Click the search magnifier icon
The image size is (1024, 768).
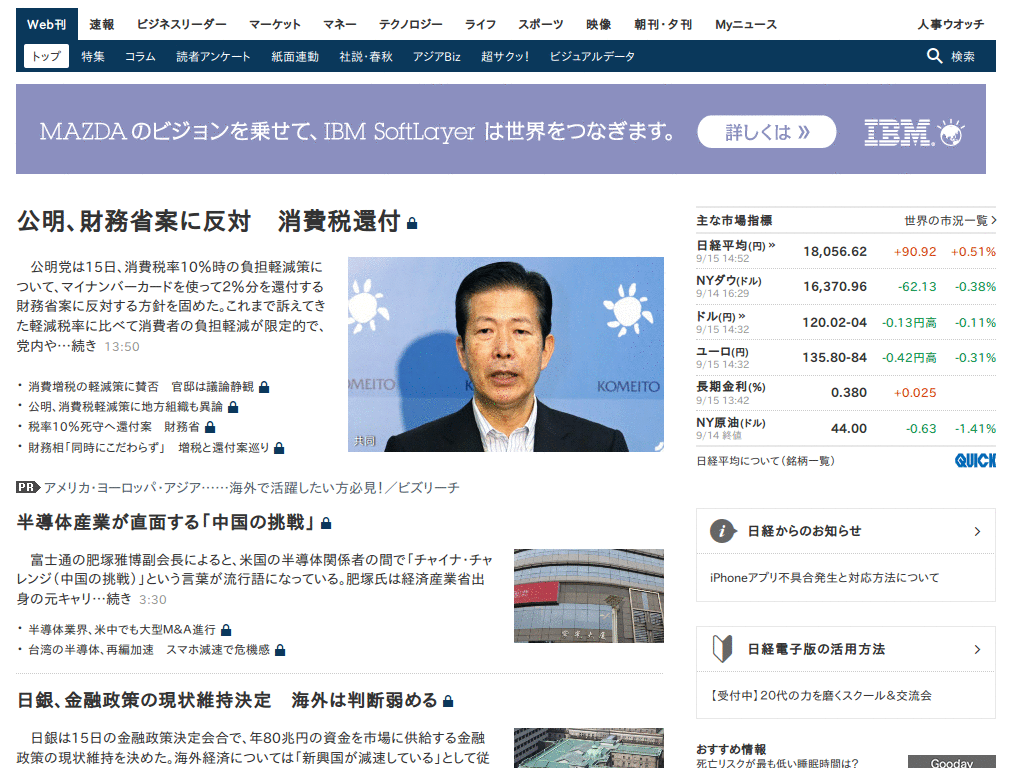click(933, 57)
